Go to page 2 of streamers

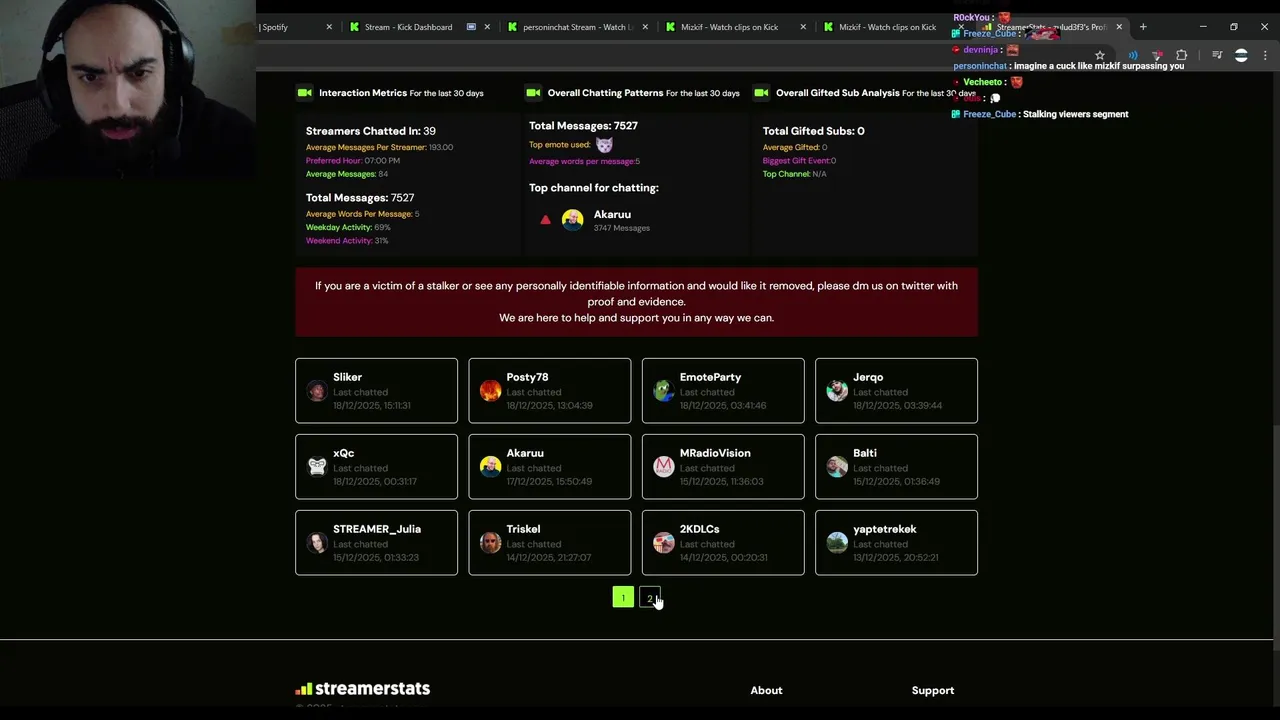coord(650,598)
